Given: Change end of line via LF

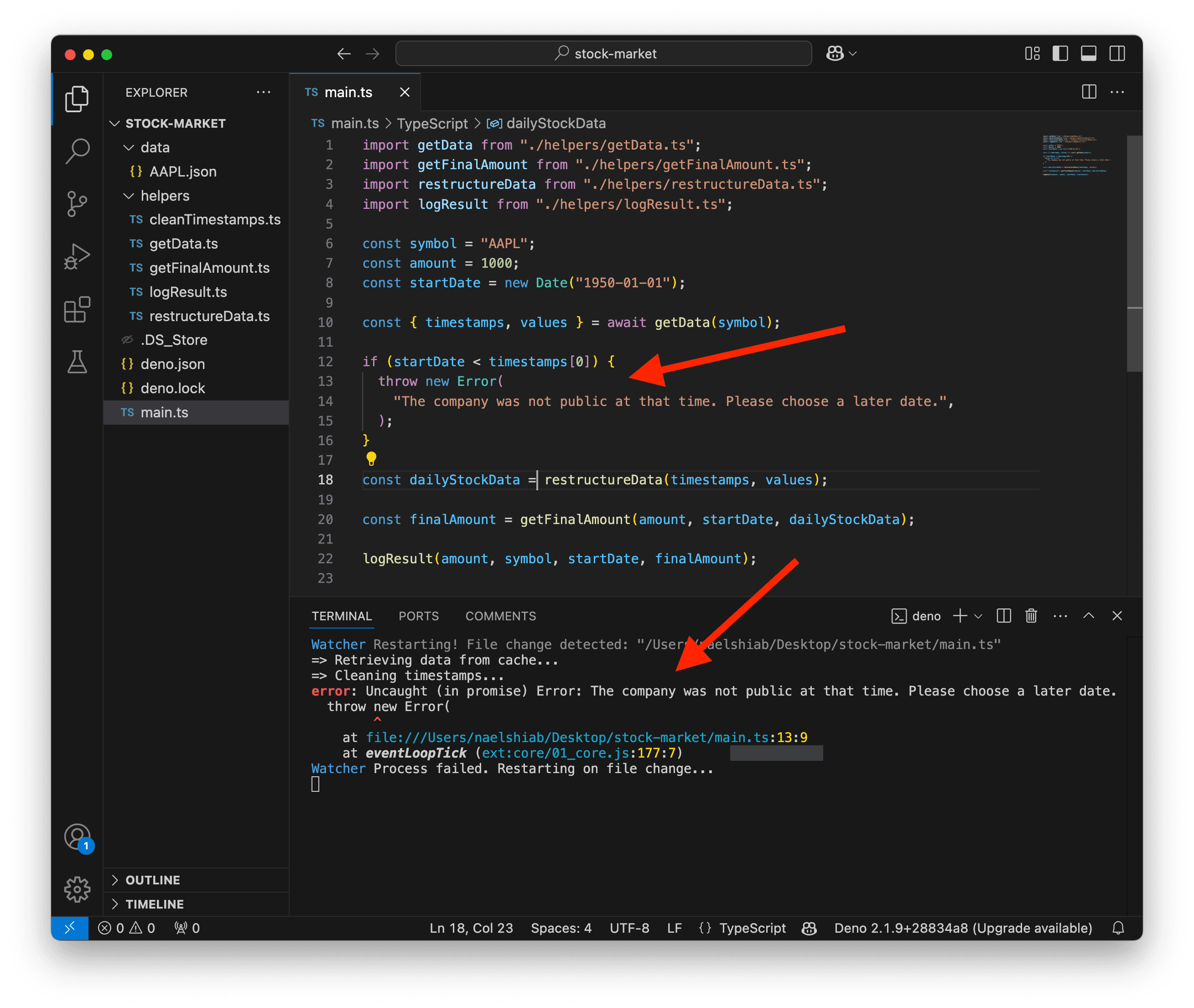Looking at the screenshot, I should [674, 928].
